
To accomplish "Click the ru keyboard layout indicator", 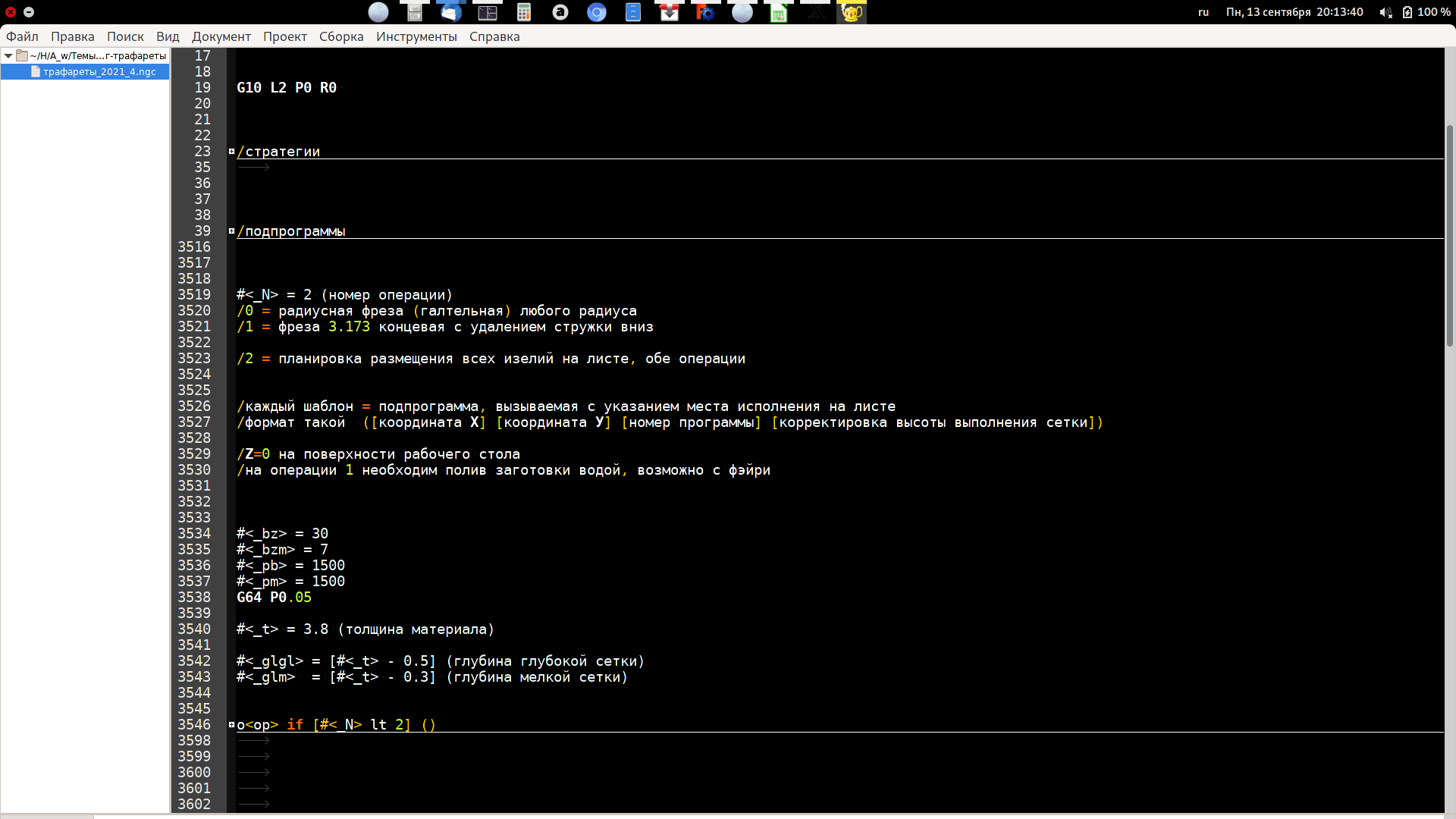I will [1203, 12].
